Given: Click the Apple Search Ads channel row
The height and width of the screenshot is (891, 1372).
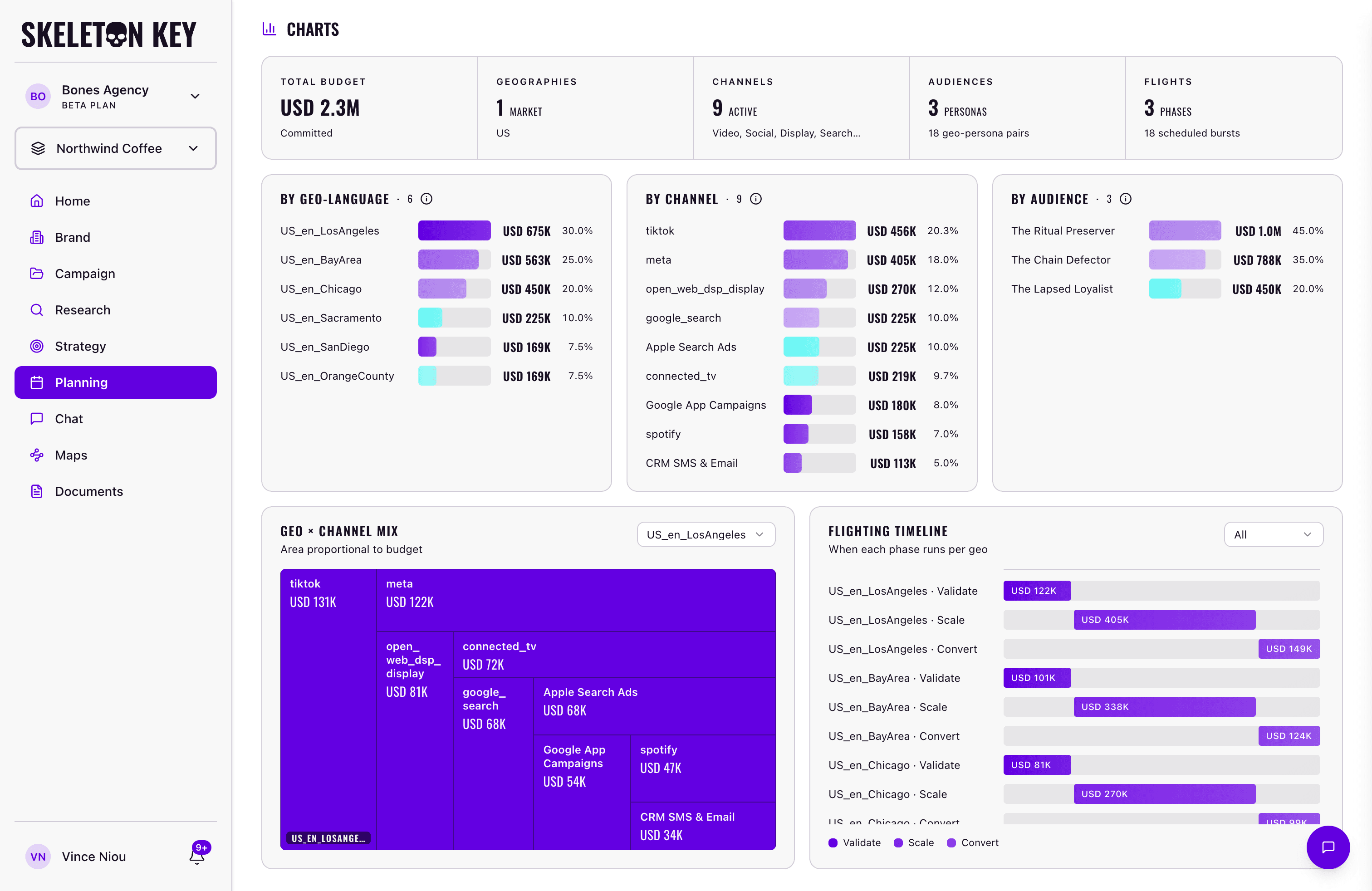Looking at the screenshot, I should (x=801, y=347).
